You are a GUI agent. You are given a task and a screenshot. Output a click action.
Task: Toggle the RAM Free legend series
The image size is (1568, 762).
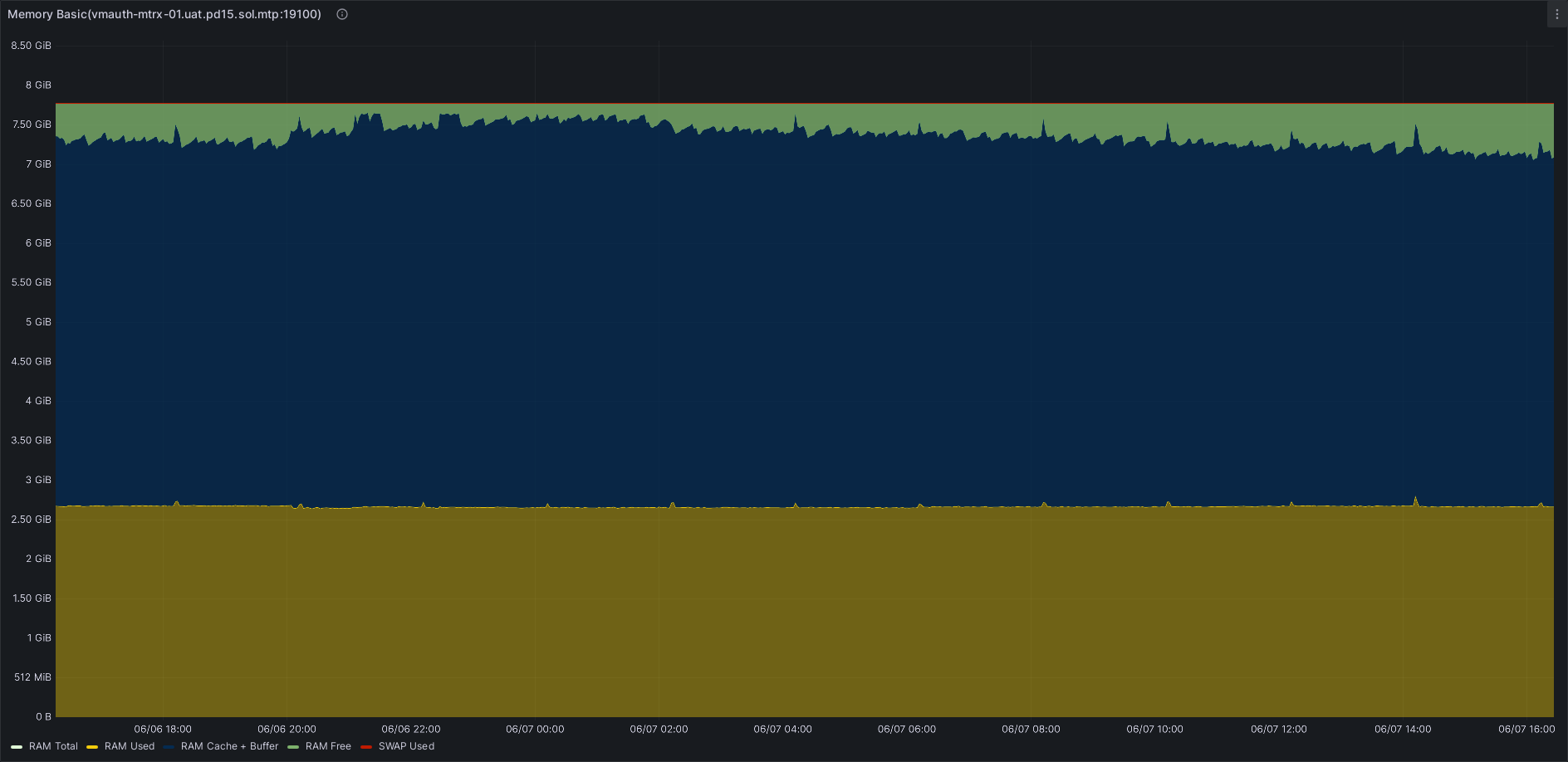(328, 746)
